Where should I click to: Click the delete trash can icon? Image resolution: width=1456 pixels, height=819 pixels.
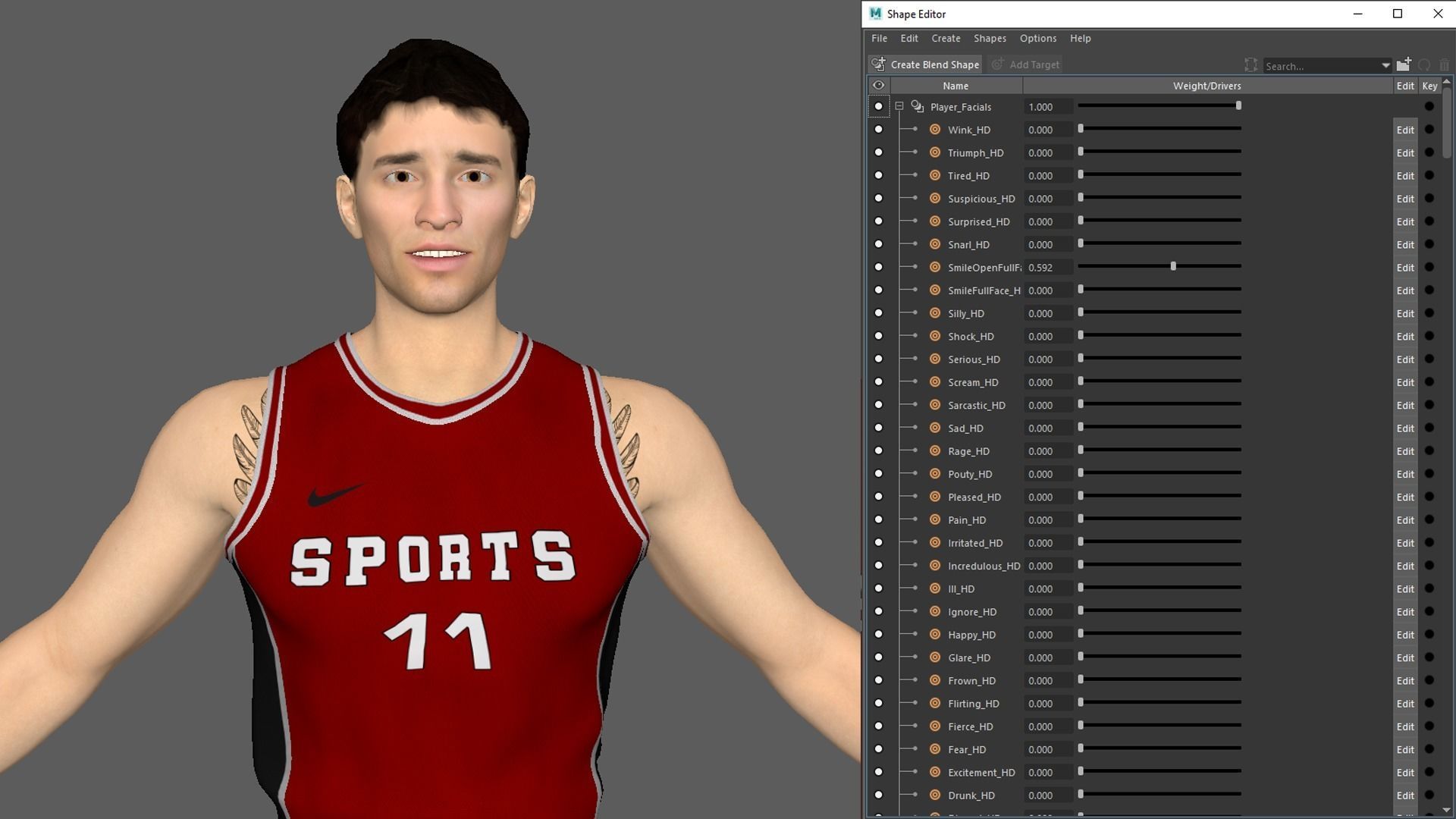(x=1444, y=65)
